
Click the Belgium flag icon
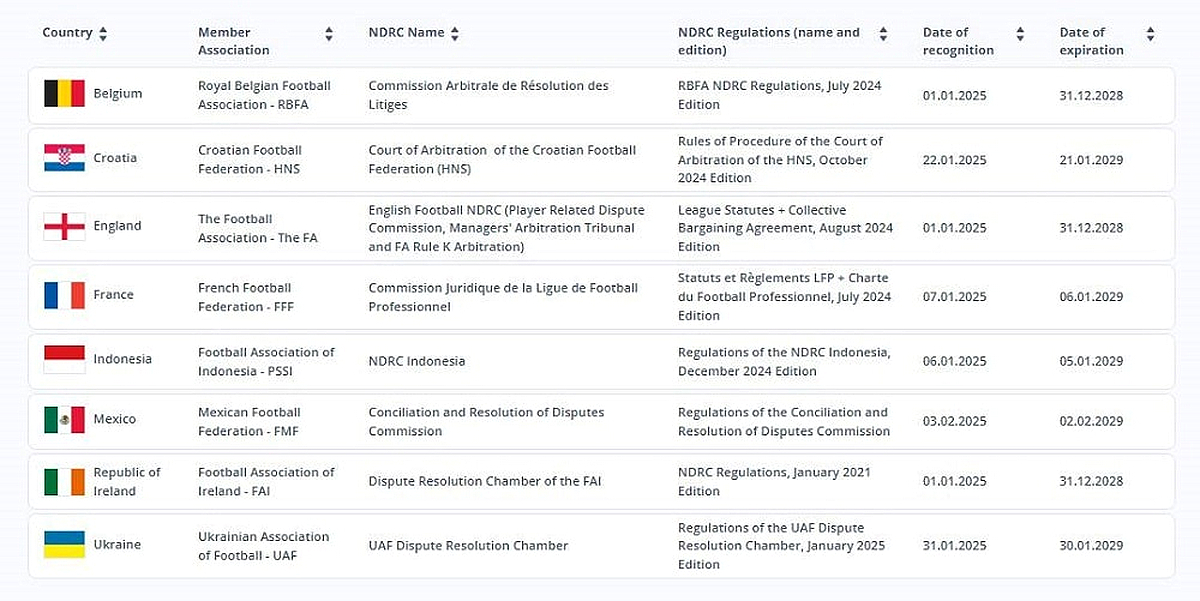[64, 94]
